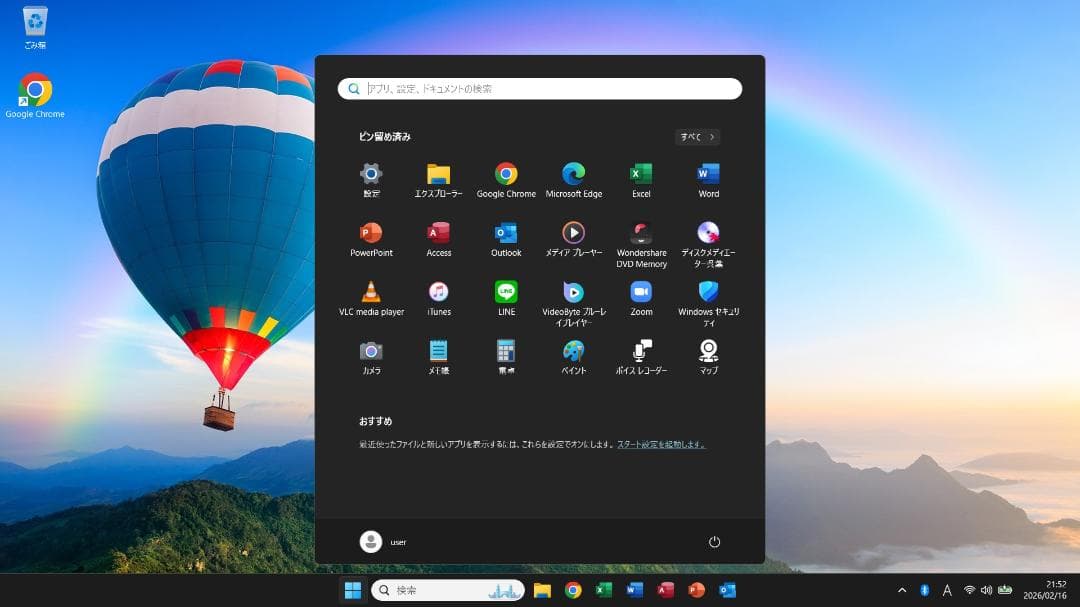1080x607 pixels.
Task: Start the Zoom app
Action: pyautogui.click(x=641, y=299)
